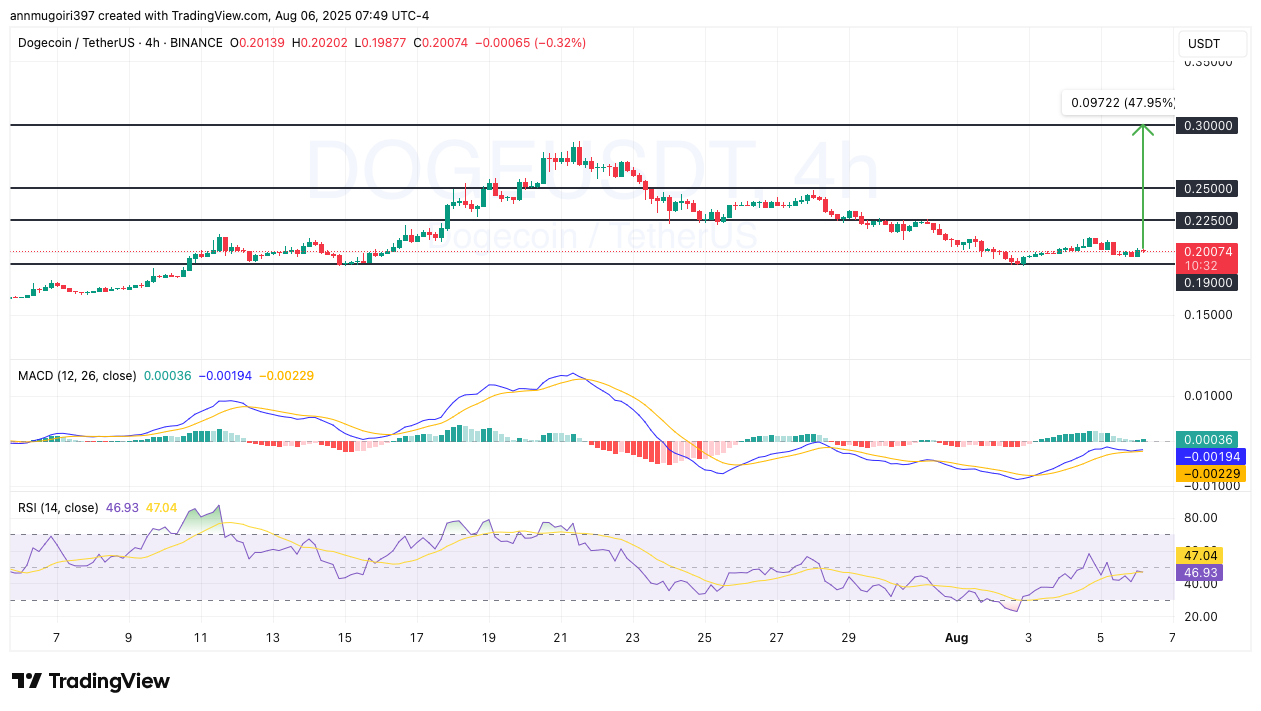Click the 0.19000 price level label
Viewport: 1261px width, 711px height.
click(x=1208, y=283)
